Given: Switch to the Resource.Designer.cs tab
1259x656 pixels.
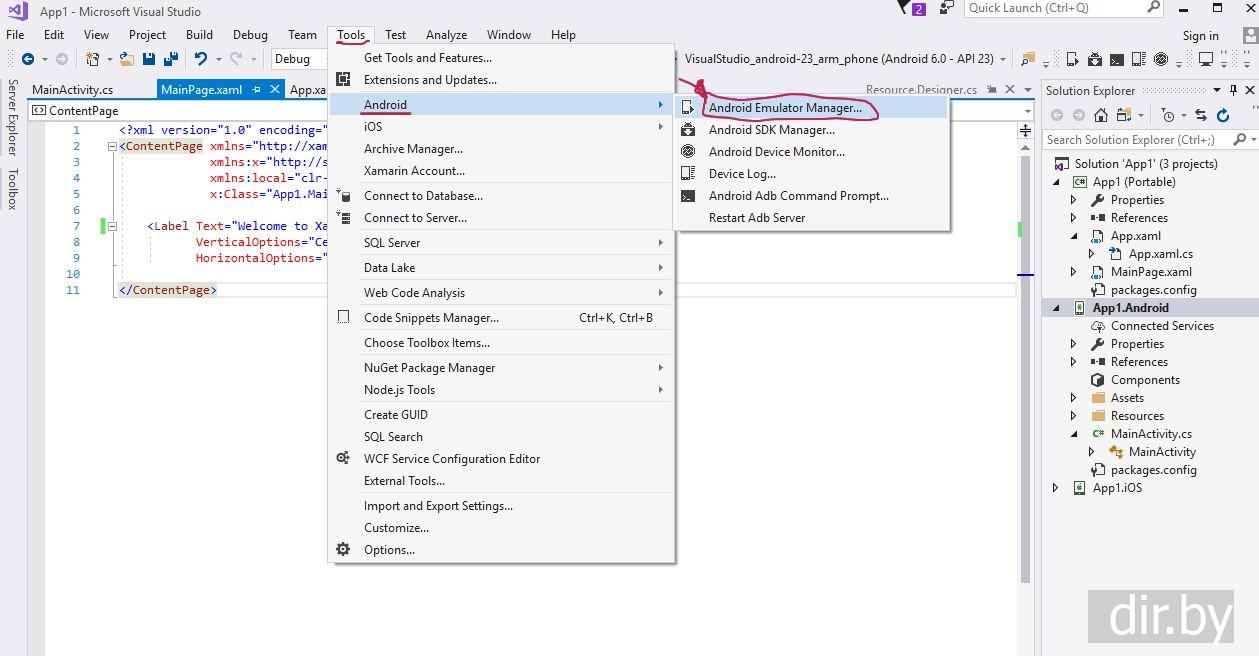Looking at the screenshot, I should tap(921, 90).
